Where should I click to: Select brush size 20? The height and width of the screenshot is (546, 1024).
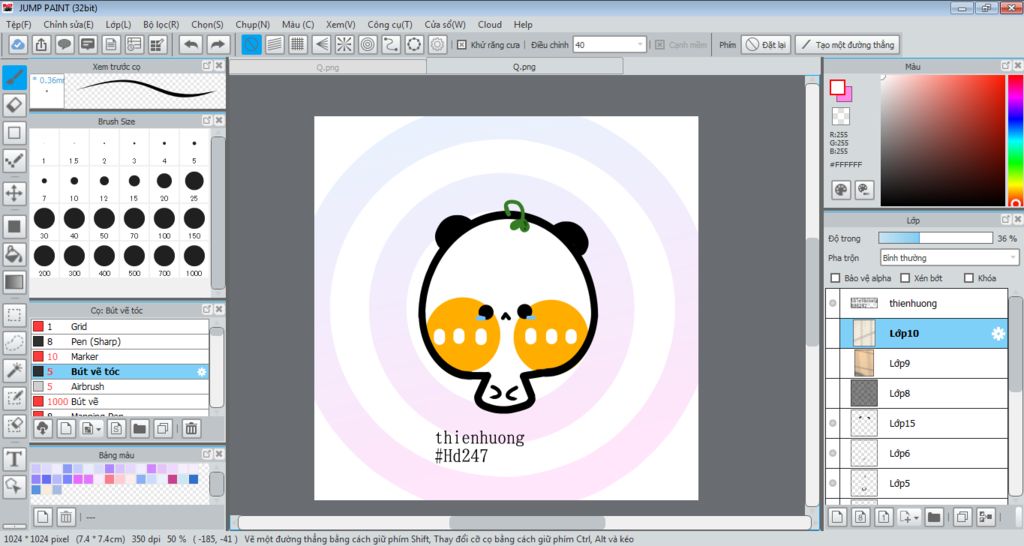coord(164,185)
